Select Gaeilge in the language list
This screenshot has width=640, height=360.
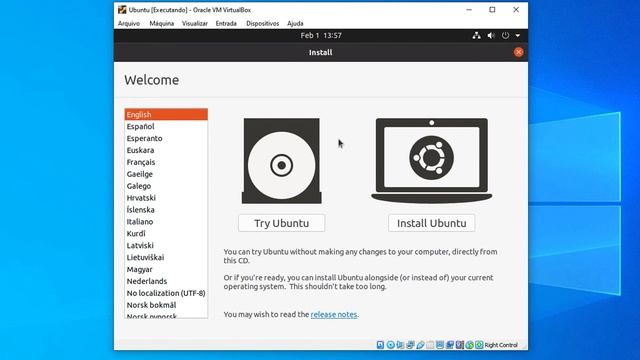tap(166, 174)
